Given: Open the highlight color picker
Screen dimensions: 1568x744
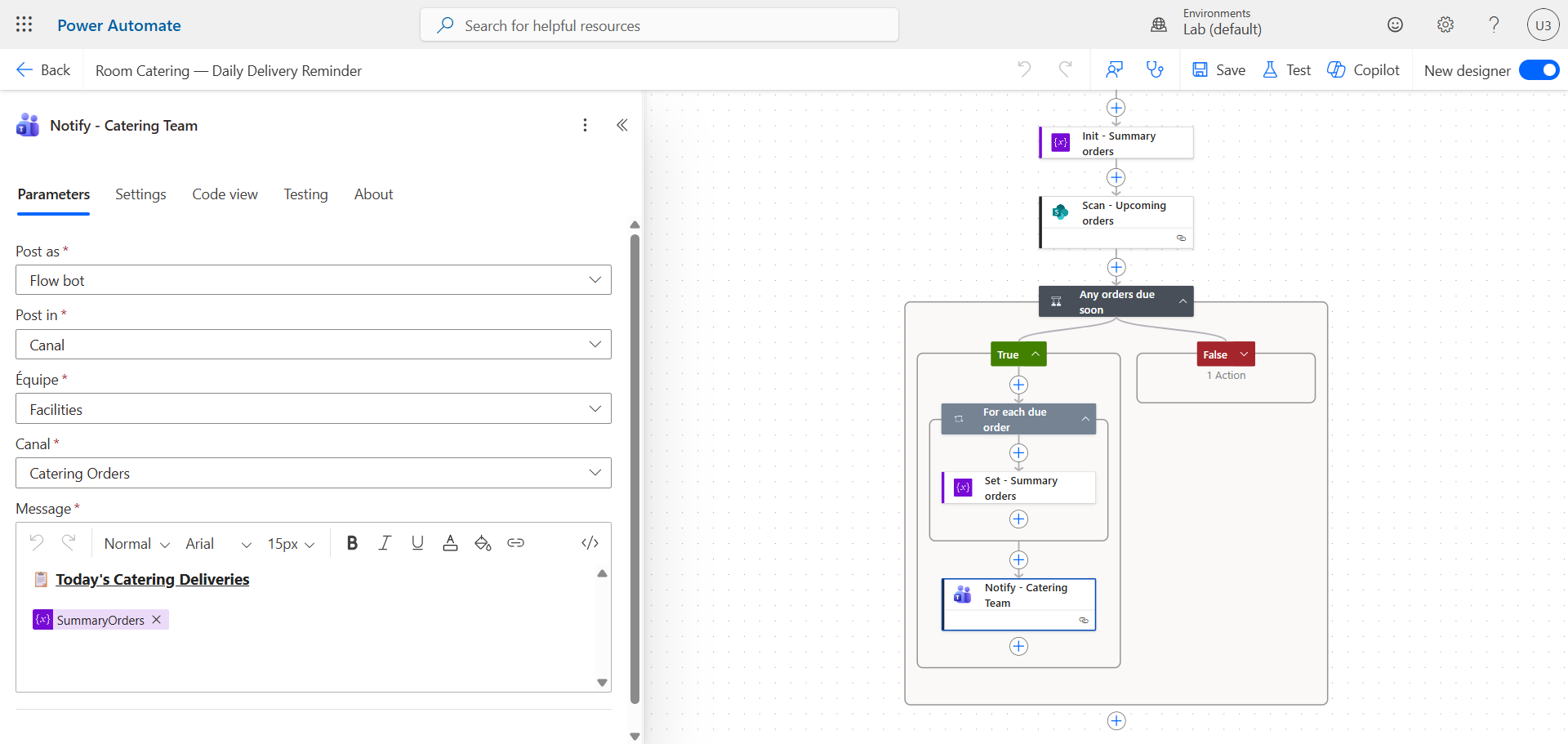Looking at the screenshot, I should (x=483, y=543).
